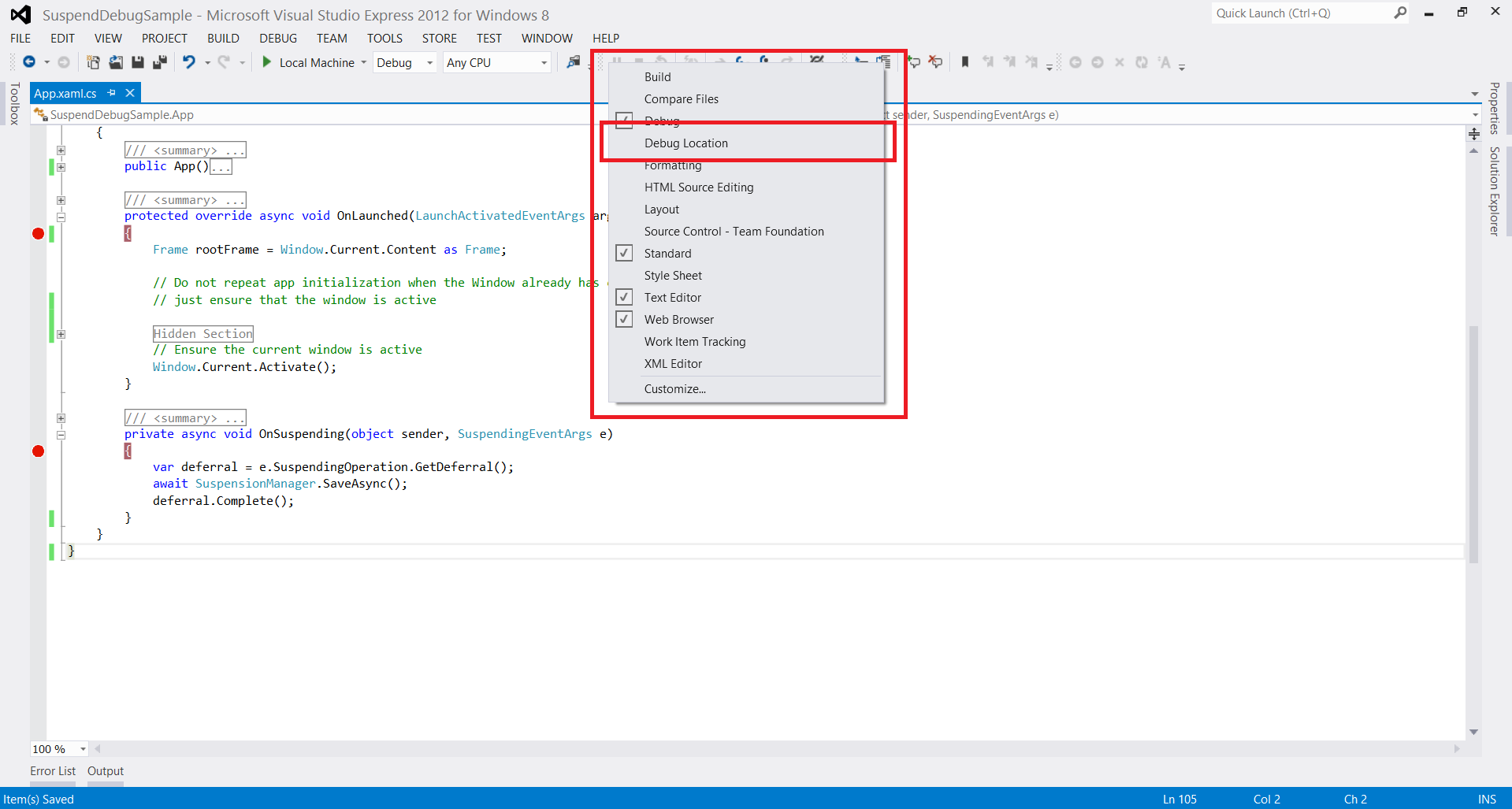Enable Source Control - Team Foundation toolbar
The image size is (1512, 809).
point(747,232)
